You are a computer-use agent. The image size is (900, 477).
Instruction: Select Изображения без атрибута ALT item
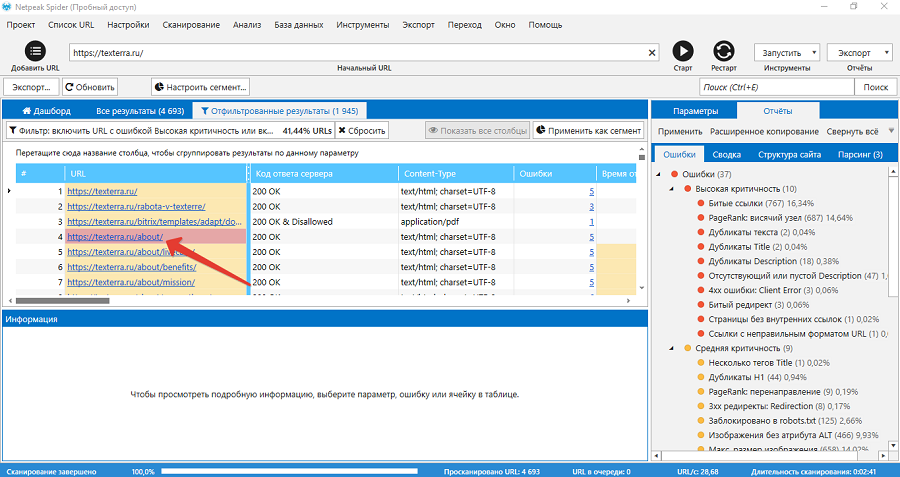coord(793,435)
